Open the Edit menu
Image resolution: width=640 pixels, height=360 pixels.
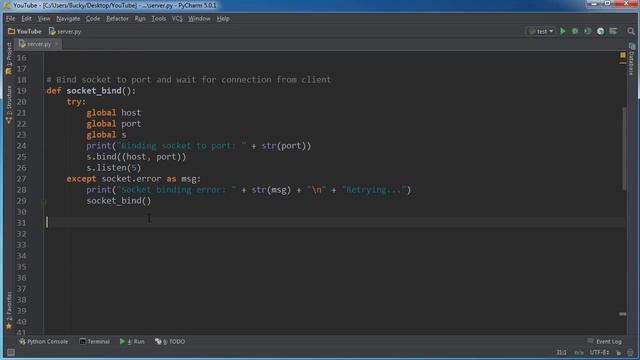pyautogui.click(x=26, y=18)
